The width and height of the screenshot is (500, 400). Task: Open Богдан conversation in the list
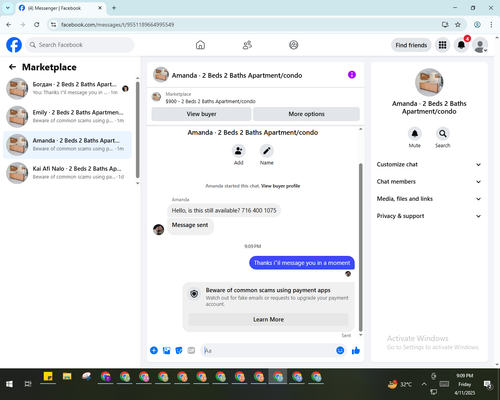click(x=67, y=88)
